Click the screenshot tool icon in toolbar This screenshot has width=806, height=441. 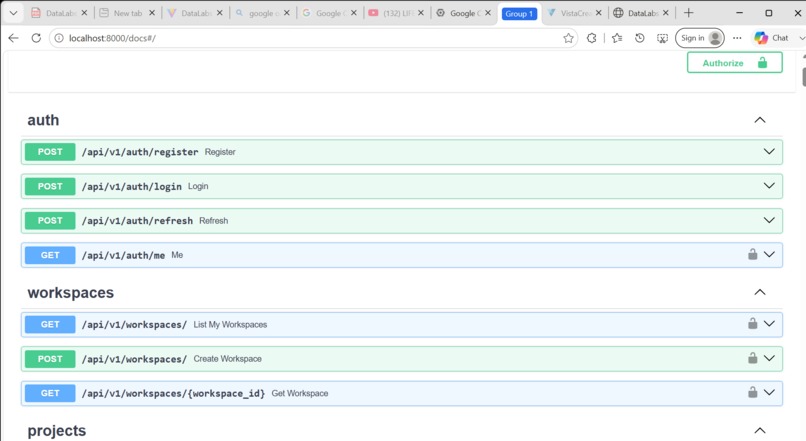point(663,38)
